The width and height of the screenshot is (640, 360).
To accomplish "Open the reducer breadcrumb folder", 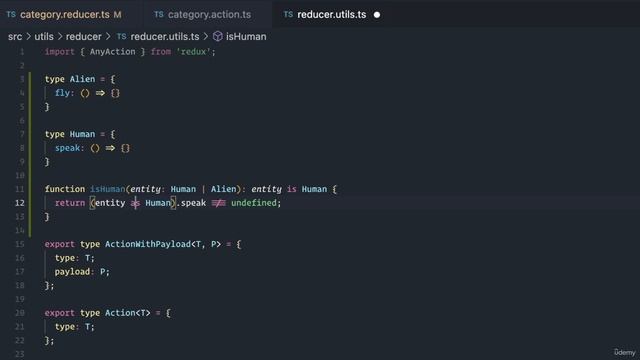I will tap(84, 37).
